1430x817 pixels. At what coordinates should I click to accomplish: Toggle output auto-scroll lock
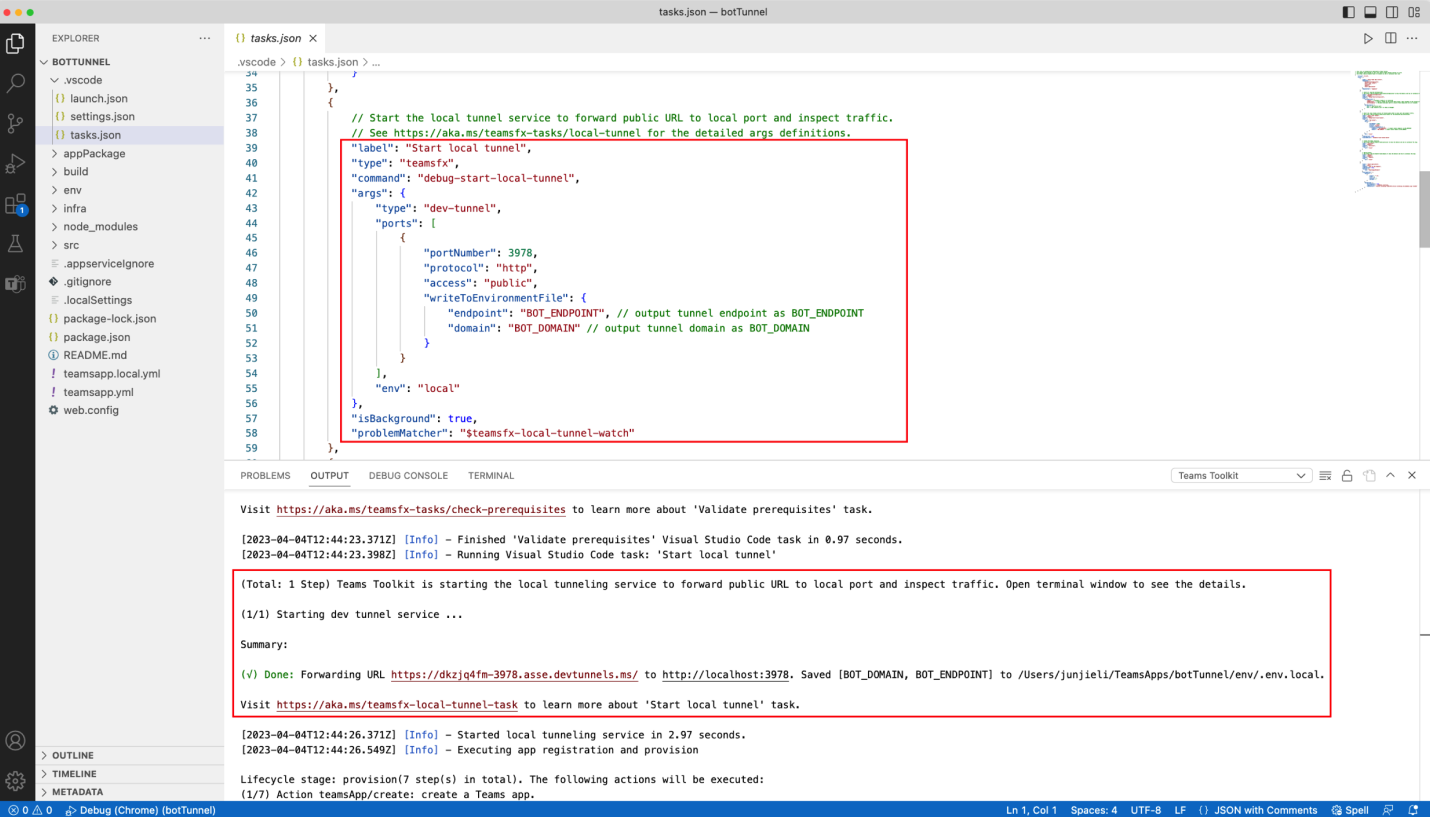(1347, 476)
